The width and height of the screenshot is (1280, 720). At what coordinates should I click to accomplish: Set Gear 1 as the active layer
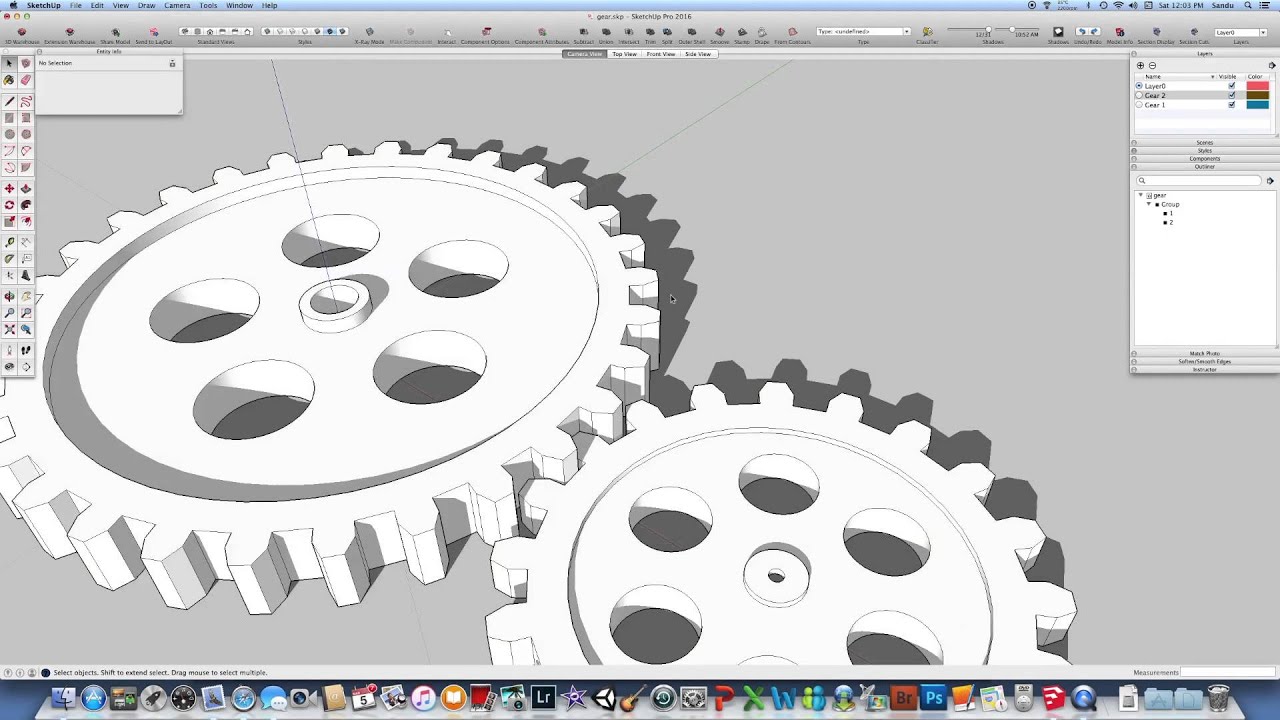pyautogui.click(x=1139, y=104)
